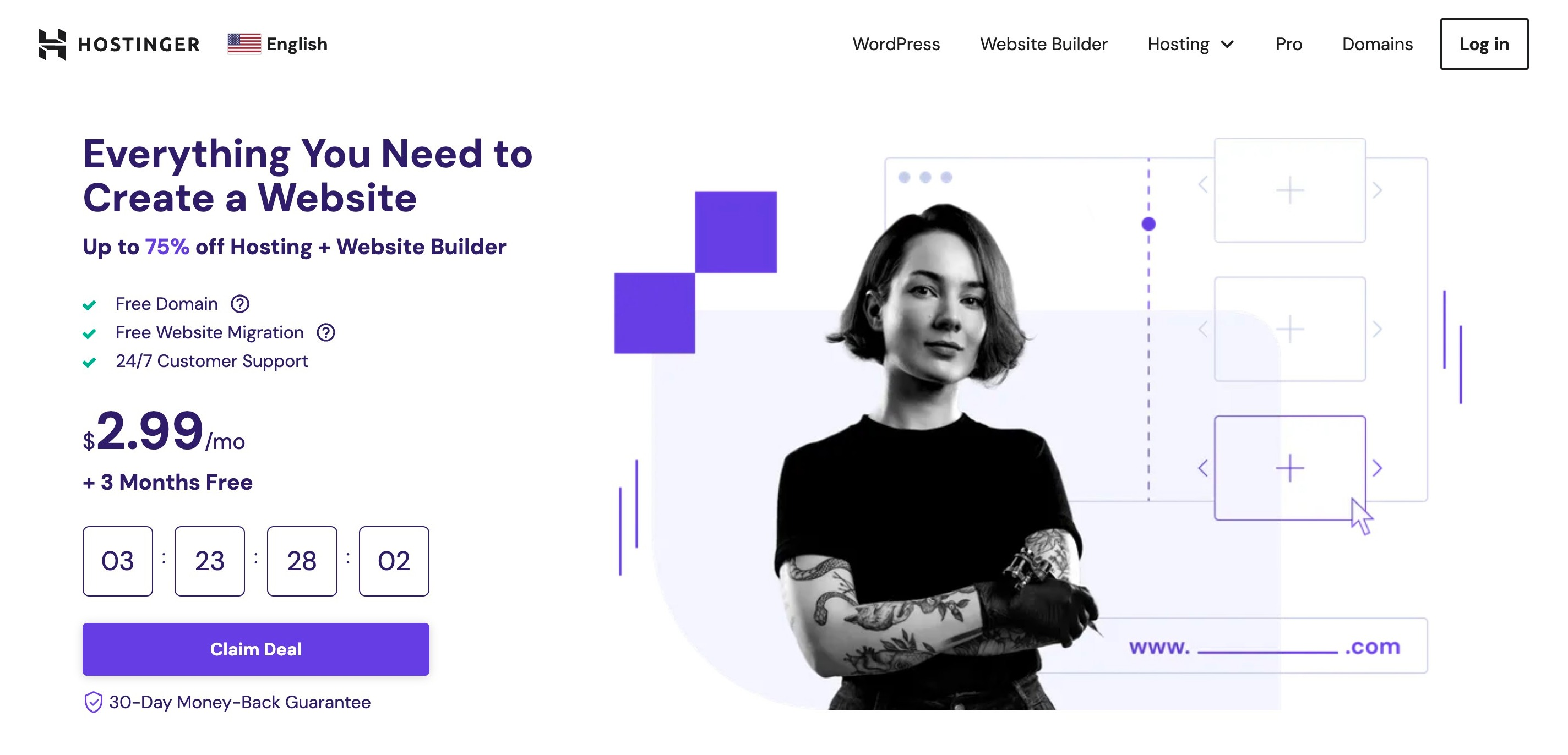This screenshot has height=755, width=1568.
Task: Select the Website Builder menu item
Action: point(1044,43)
